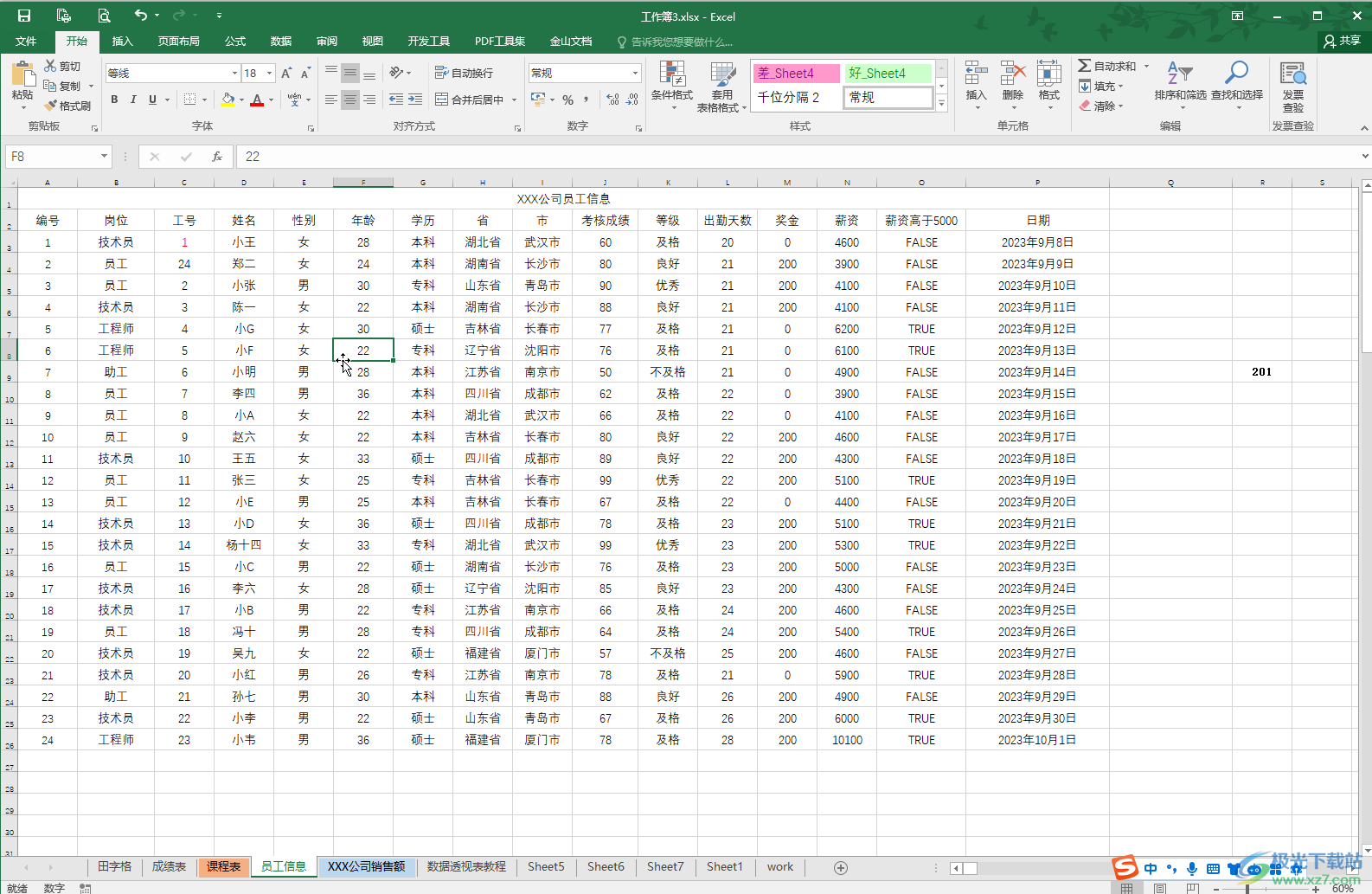The width and height of the screenshot is (1372, 894).
Task: Open insert function fx dialog
Action: (x=217, y=157)
